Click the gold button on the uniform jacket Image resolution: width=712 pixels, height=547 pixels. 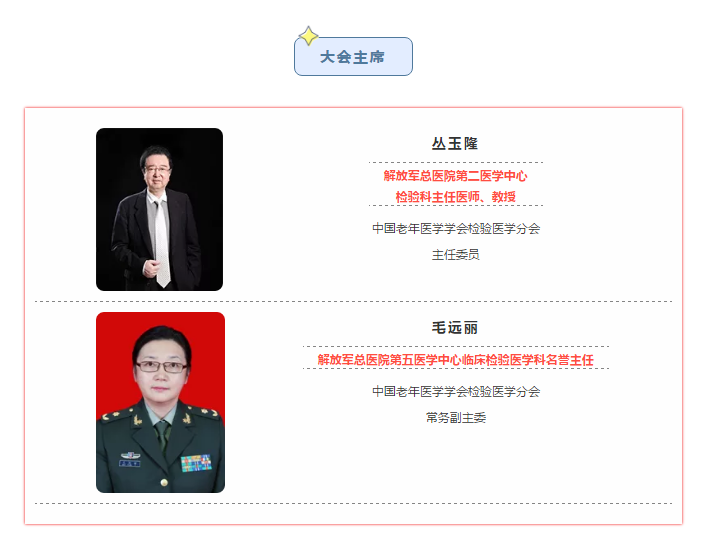pyautogui.click(x=164, y=482)
